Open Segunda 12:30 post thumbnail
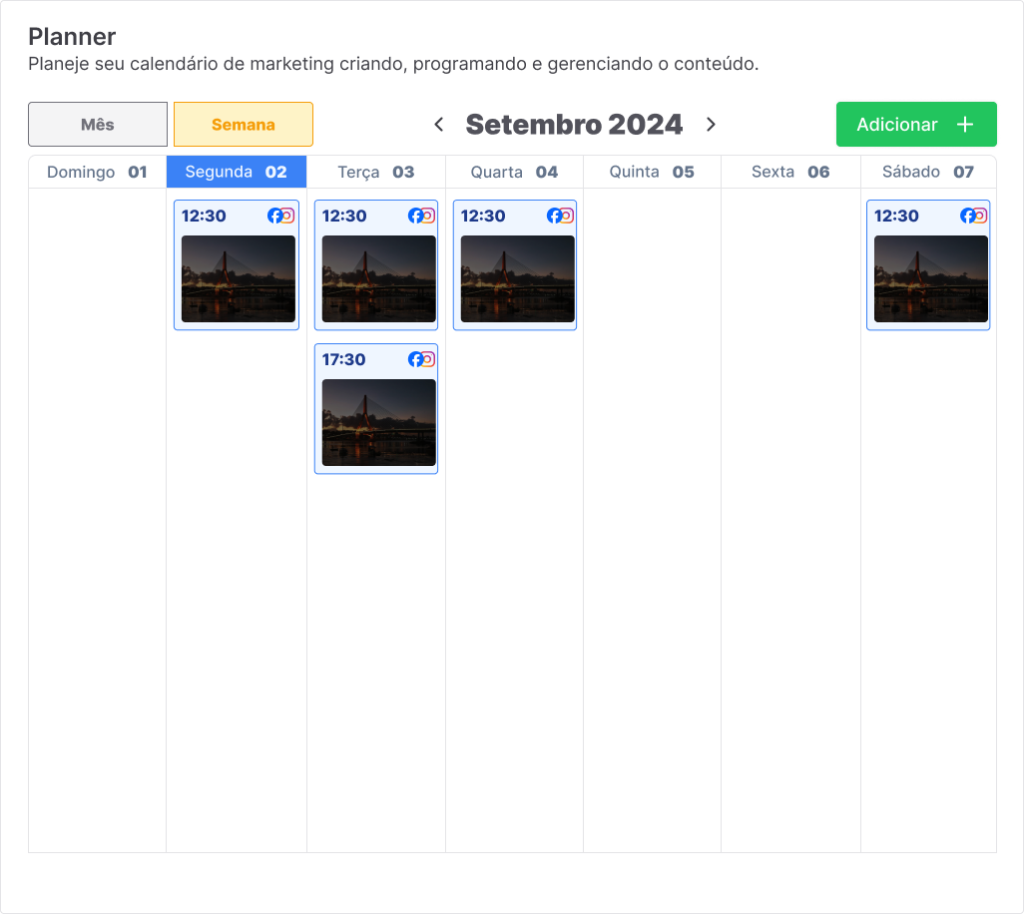This screenshot has width=1024, height=914. (x=238, y=278)
